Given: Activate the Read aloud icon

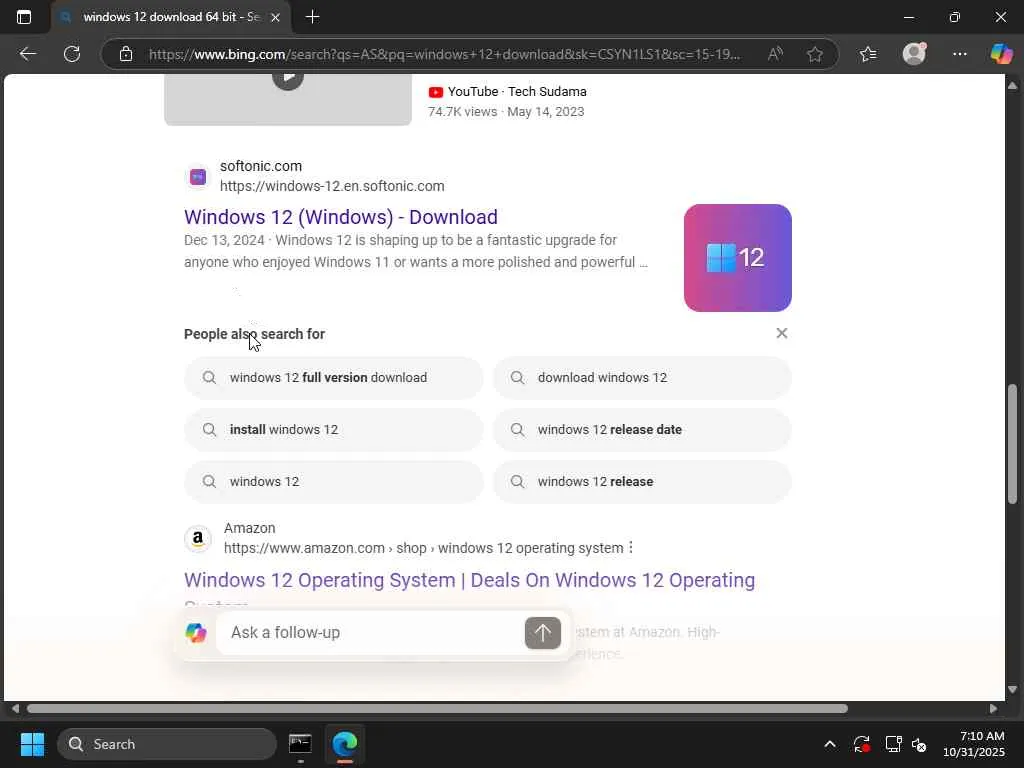Looking at the screenshot, I should [x=775, y=54].
